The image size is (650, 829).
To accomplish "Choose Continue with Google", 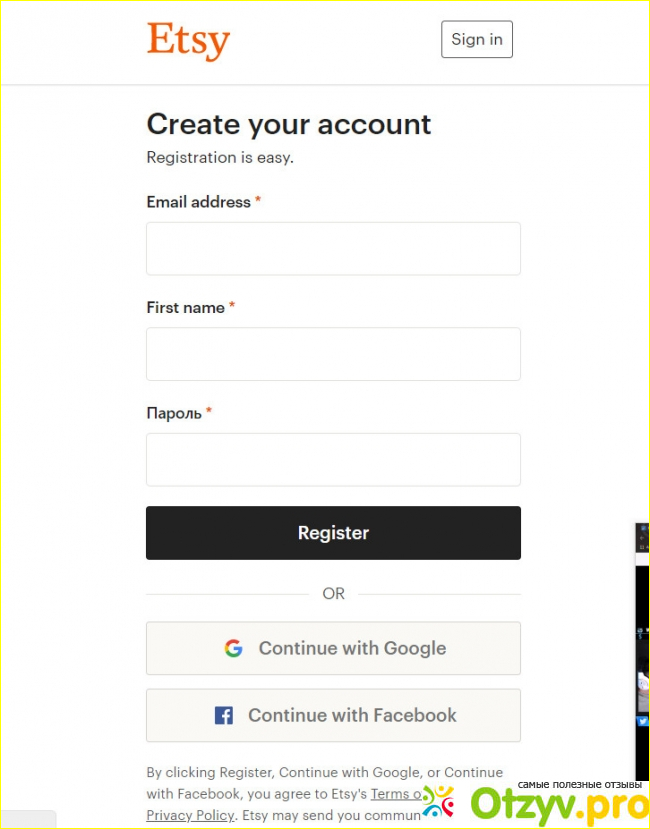I will pyautogui.click(x=333, y=648).
